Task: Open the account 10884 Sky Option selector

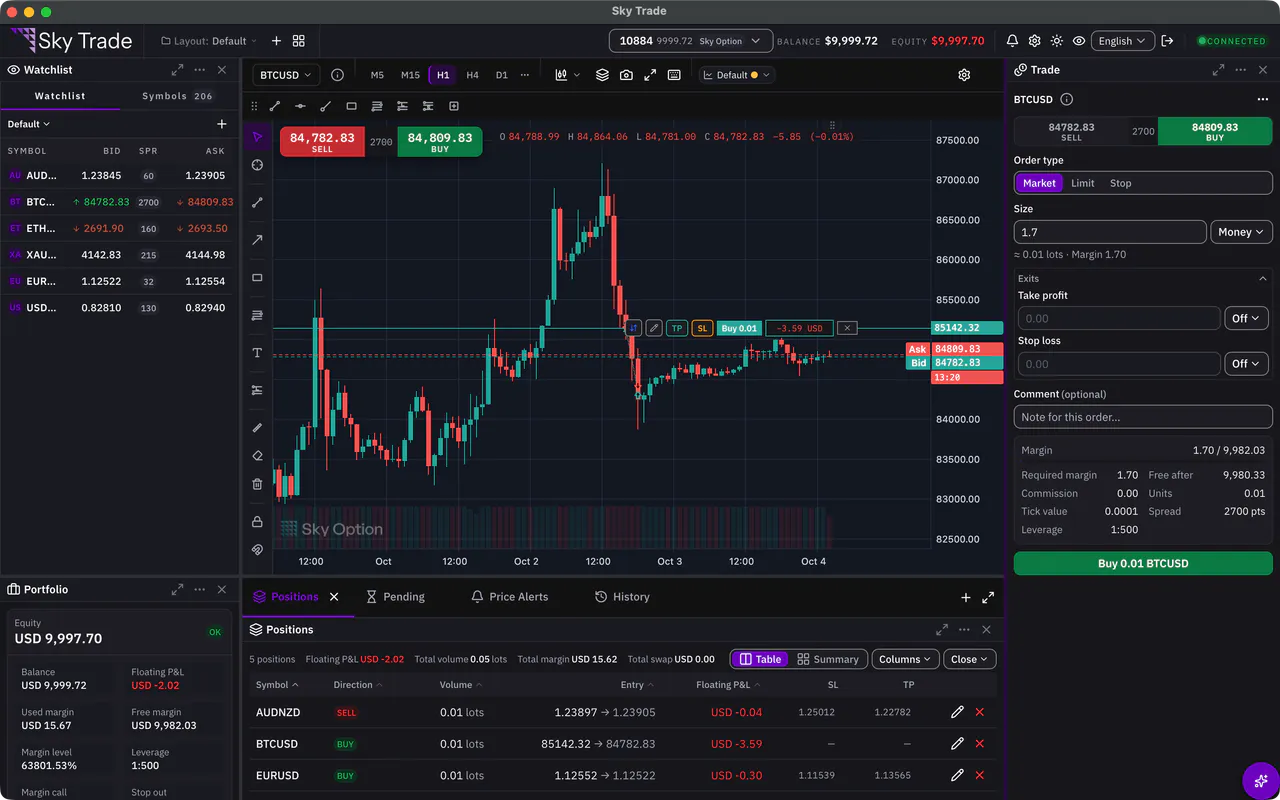Action: 690,41
